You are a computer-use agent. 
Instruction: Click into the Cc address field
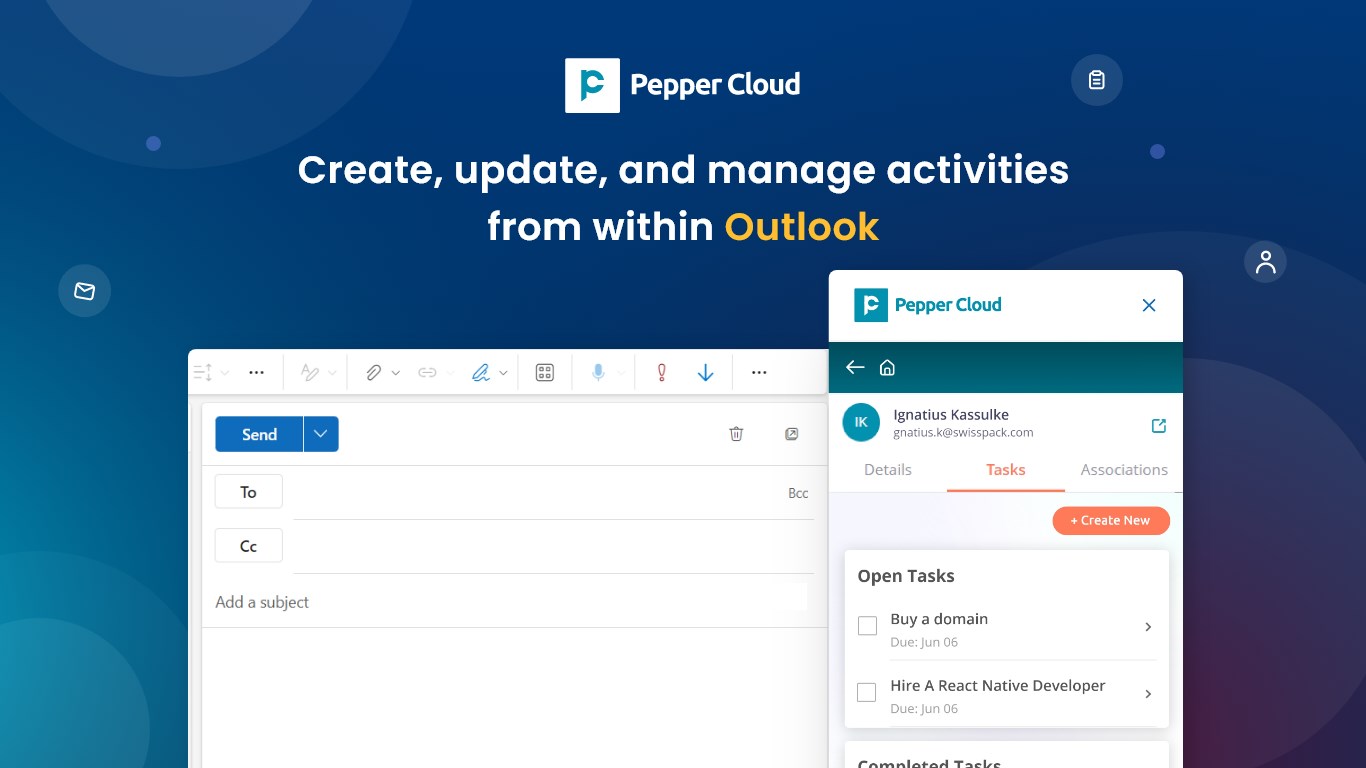pyautogui.click(x=553, y=547)
